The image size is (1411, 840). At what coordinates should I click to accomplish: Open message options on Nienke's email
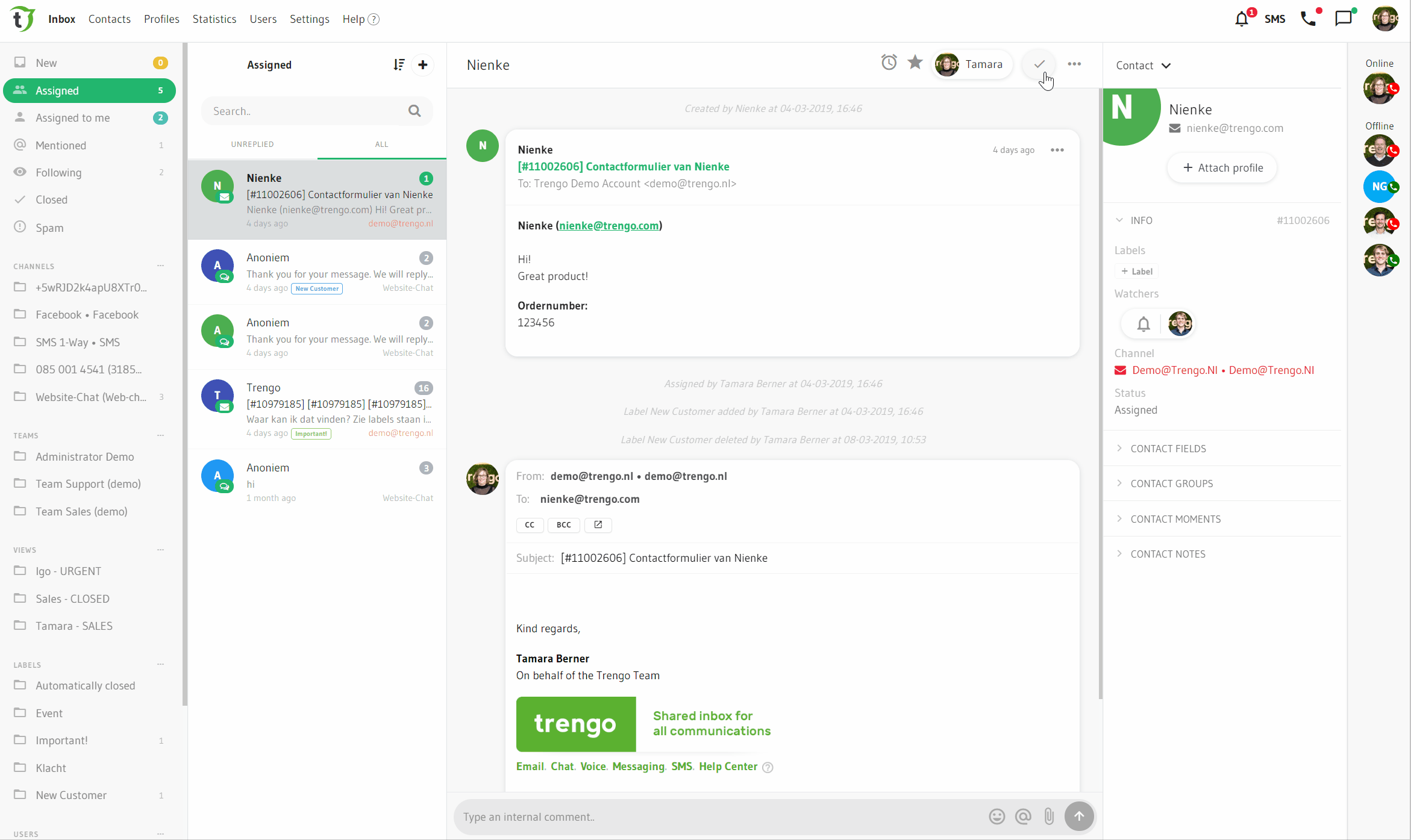(1057, 150)
